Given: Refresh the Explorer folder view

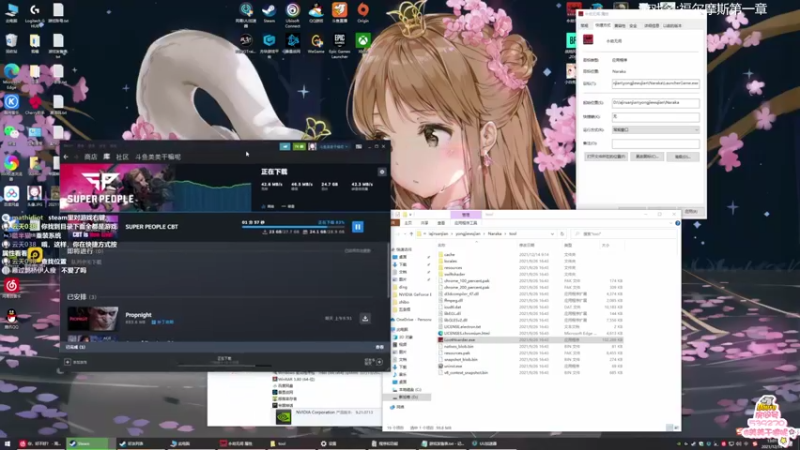Looking at the screenshot, I should point(562,234).
